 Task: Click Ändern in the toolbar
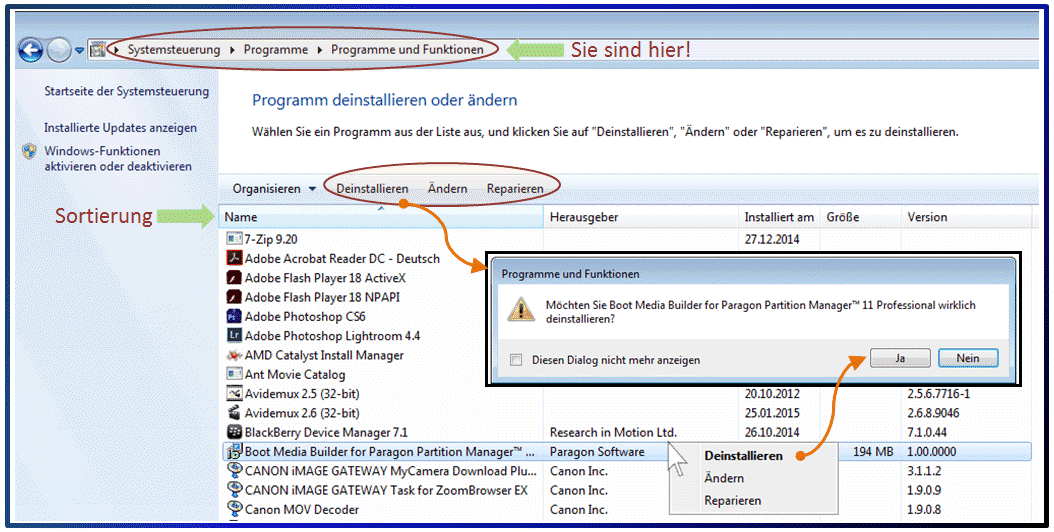[x=447, y=189]
